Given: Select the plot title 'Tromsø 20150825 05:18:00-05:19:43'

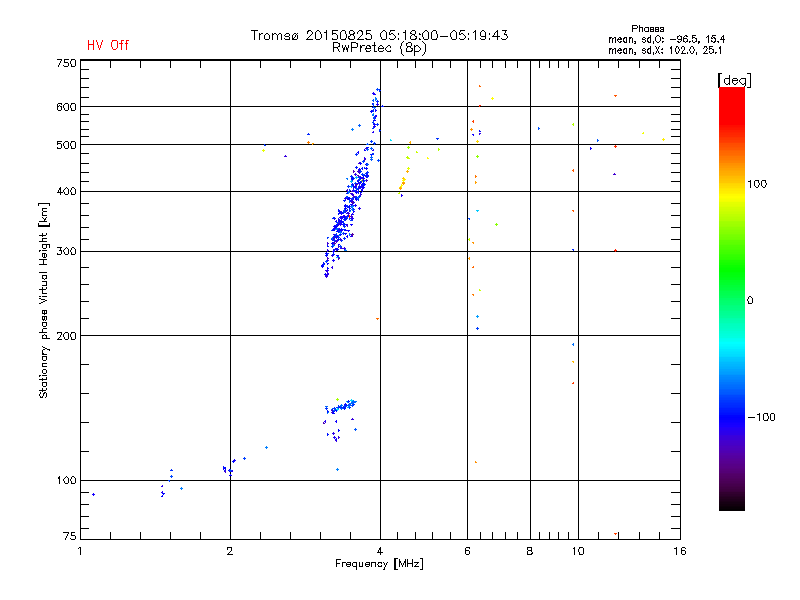Looking at the screenshot, I should point(379,35).
